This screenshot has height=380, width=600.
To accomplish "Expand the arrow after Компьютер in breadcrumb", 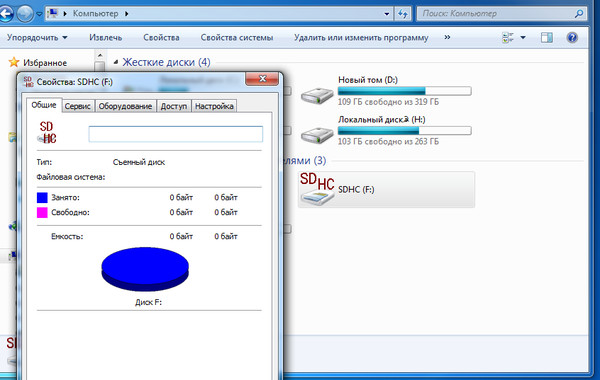I will 126,14.
